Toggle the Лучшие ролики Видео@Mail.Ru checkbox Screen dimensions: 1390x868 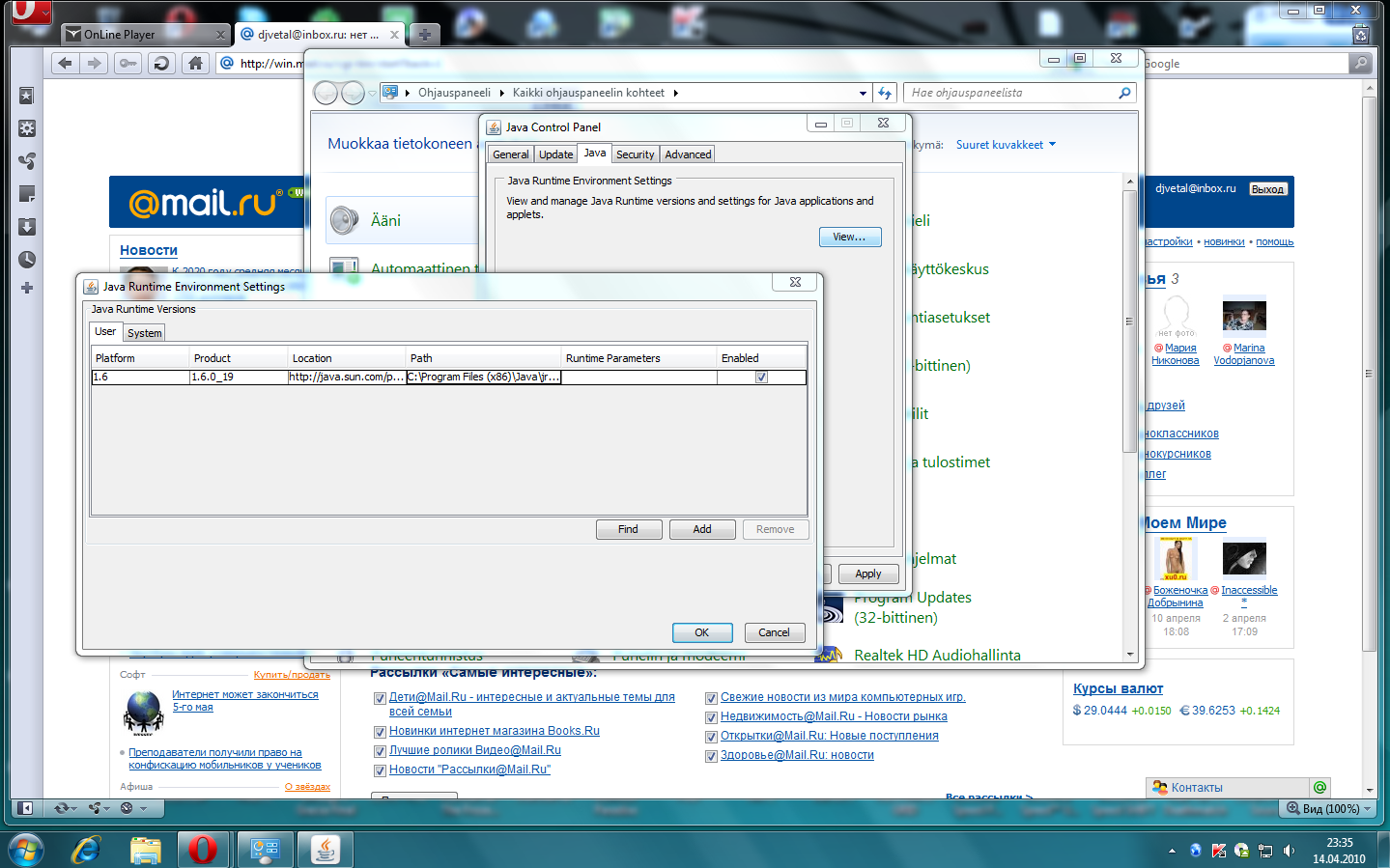coord(380,751)
